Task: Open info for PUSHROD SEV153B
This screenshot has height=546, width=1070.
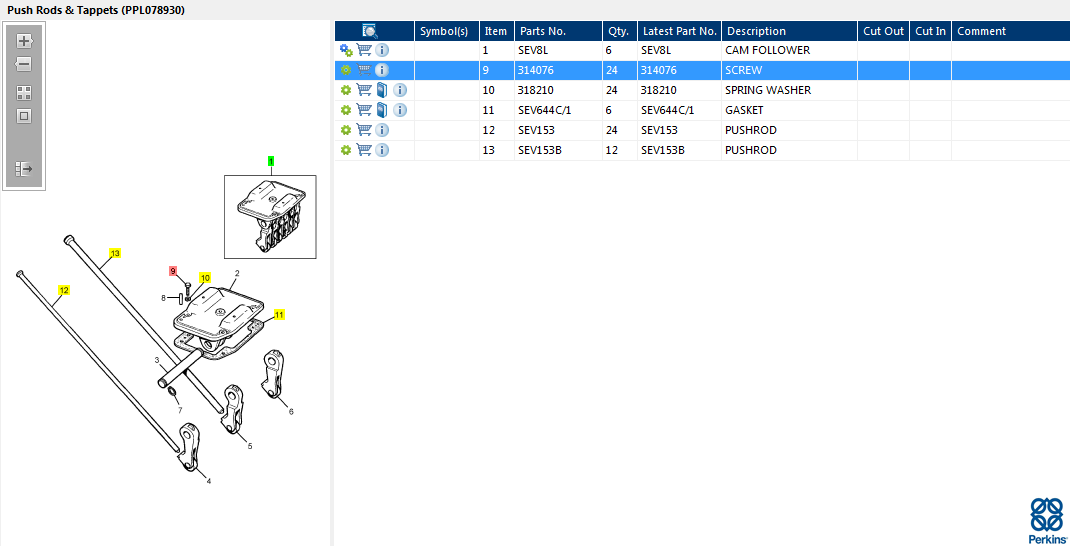Action: pos(382,150)
